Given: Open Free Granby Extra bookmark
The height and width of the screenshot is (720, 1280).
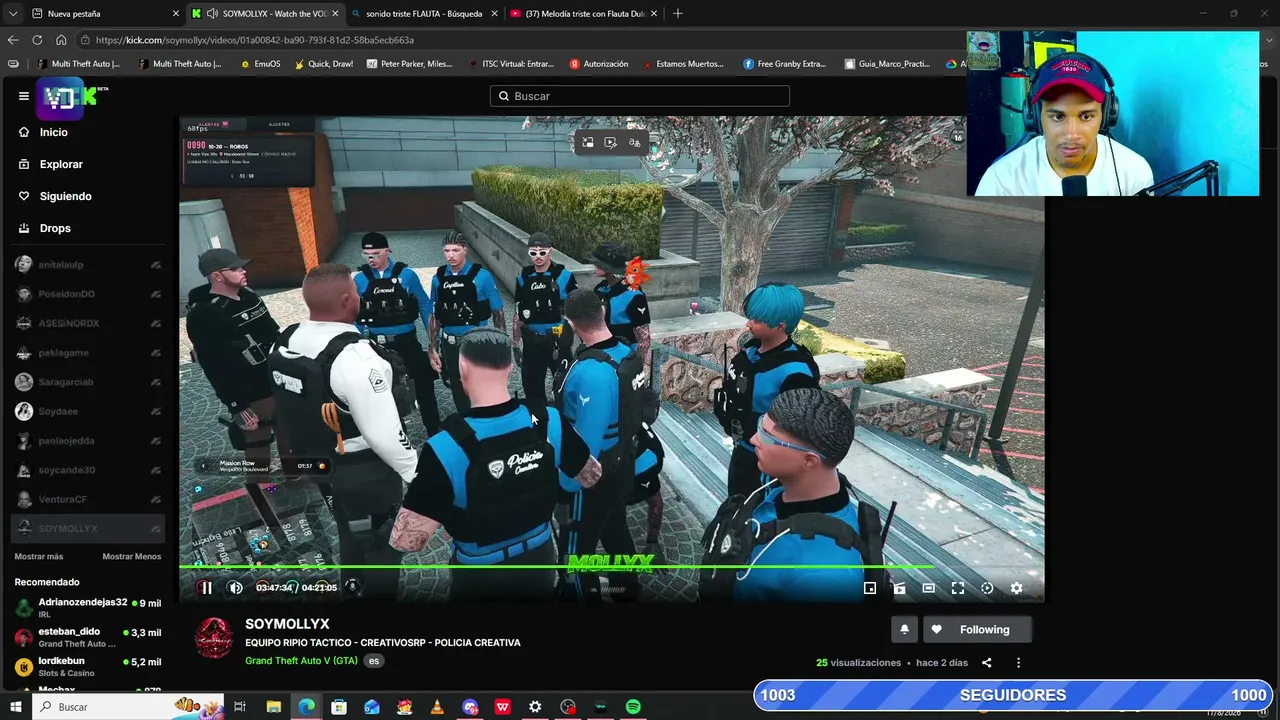Looking at the screenshot, I should (785, 64).
